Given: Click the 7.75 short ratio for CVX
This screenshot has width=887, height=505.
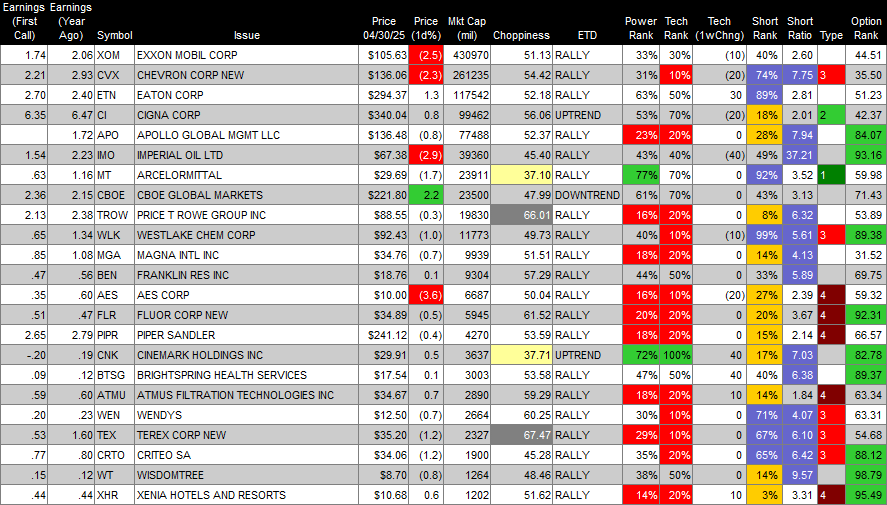Looking at the screenshot, I should (x=800, y=75).
